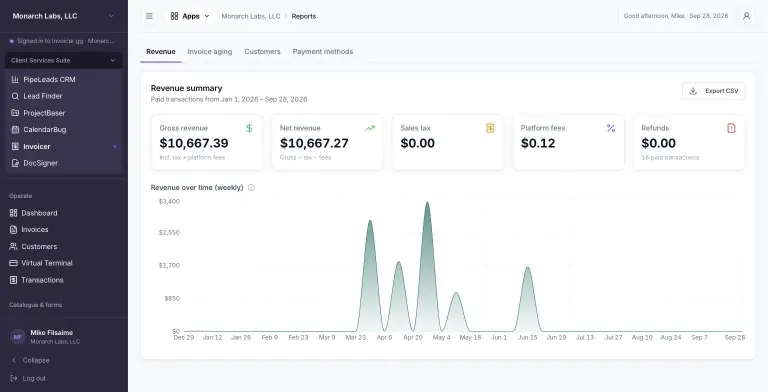Click the Good afternoon, Mike greeting
Screen dimensions: 768x392
click(654, 16)
